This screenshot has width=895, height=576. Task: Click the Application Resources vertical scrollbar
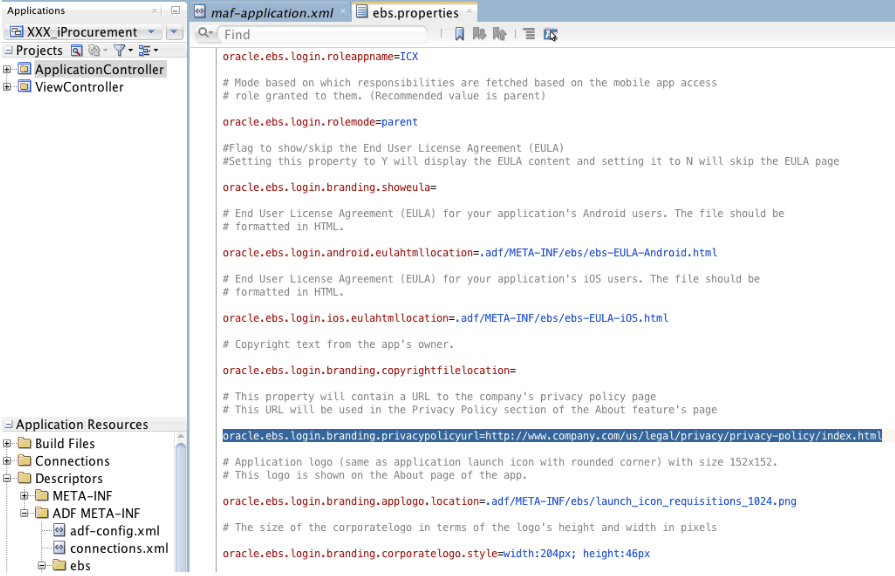(x=181, y=508)
